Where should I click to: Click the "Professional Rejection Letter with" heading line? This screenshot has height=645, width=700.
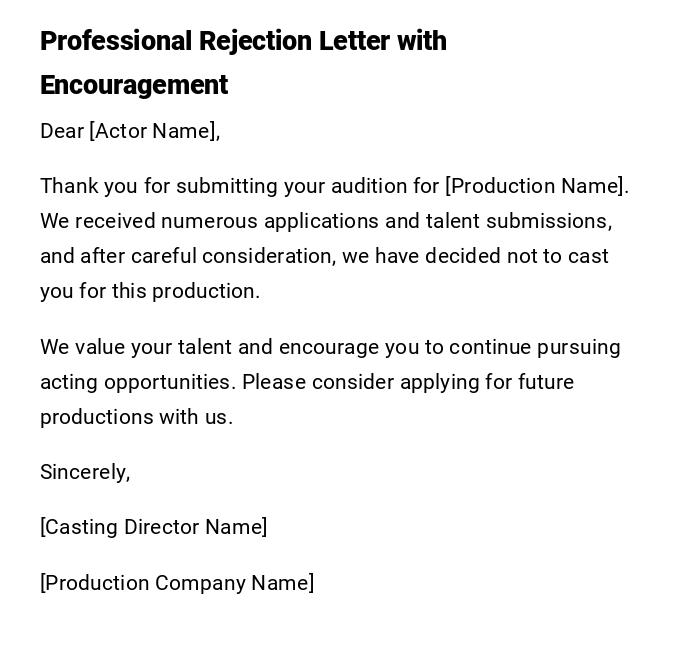pos(243,41)
